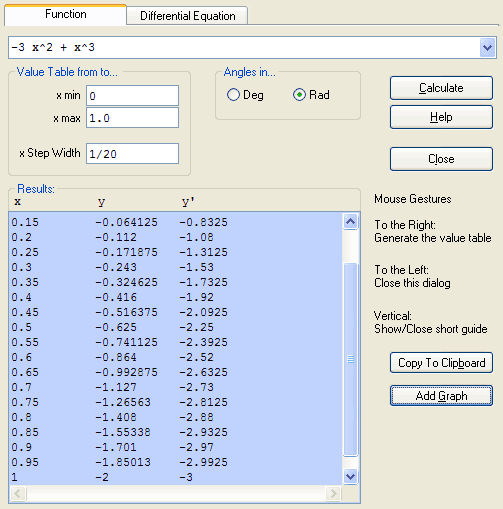Click the y' value -1.7325
The height and width of the screenshot is (509, 503).
(203, 282)
